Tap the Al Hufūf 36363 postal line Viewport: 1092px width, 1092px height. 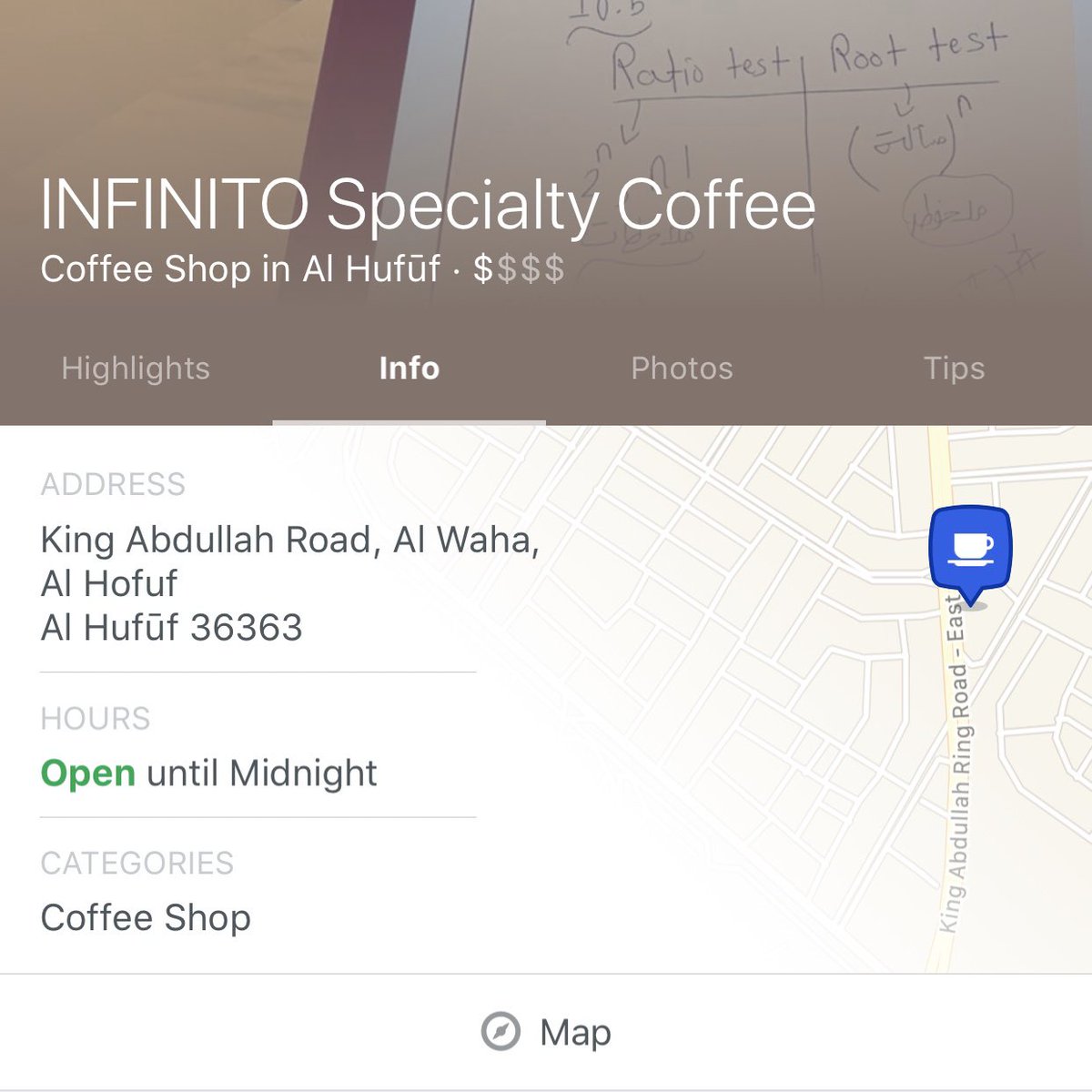[171, 627]
